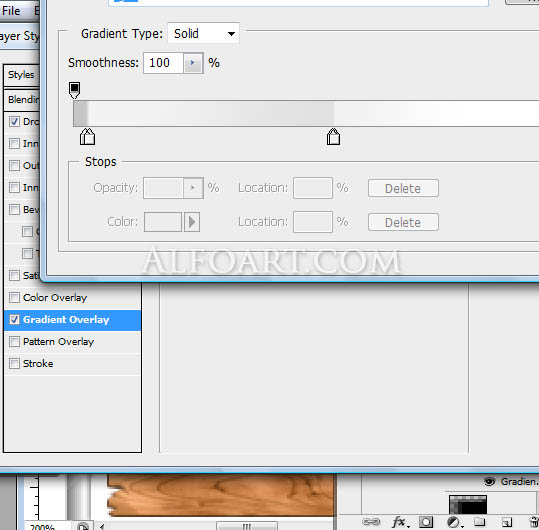Enable the Bevel and Emboss checkbox
Viewport: 539px width, 530px height.
point(14,209)
